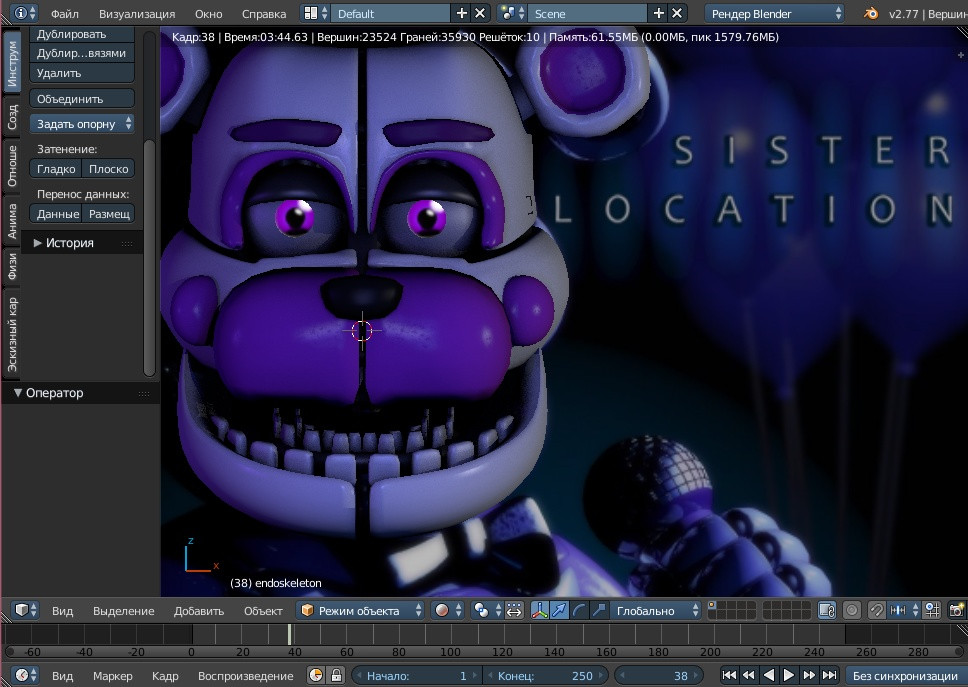Open the Задать опорну dropdown
Image resolution: width=968 pixels, height=687 pixels.
point(82,123)
